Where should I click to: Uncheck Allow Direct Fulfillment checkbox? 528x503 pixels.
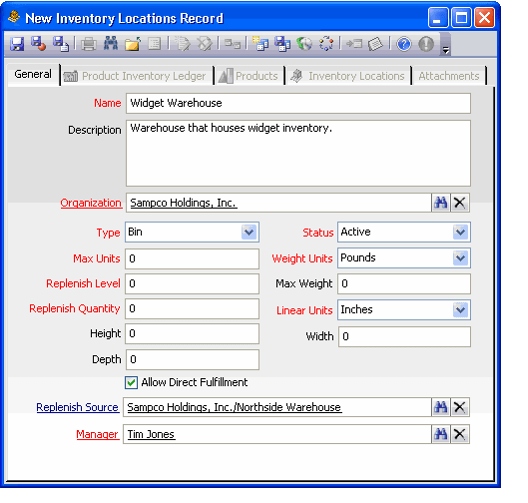[131, 383]
